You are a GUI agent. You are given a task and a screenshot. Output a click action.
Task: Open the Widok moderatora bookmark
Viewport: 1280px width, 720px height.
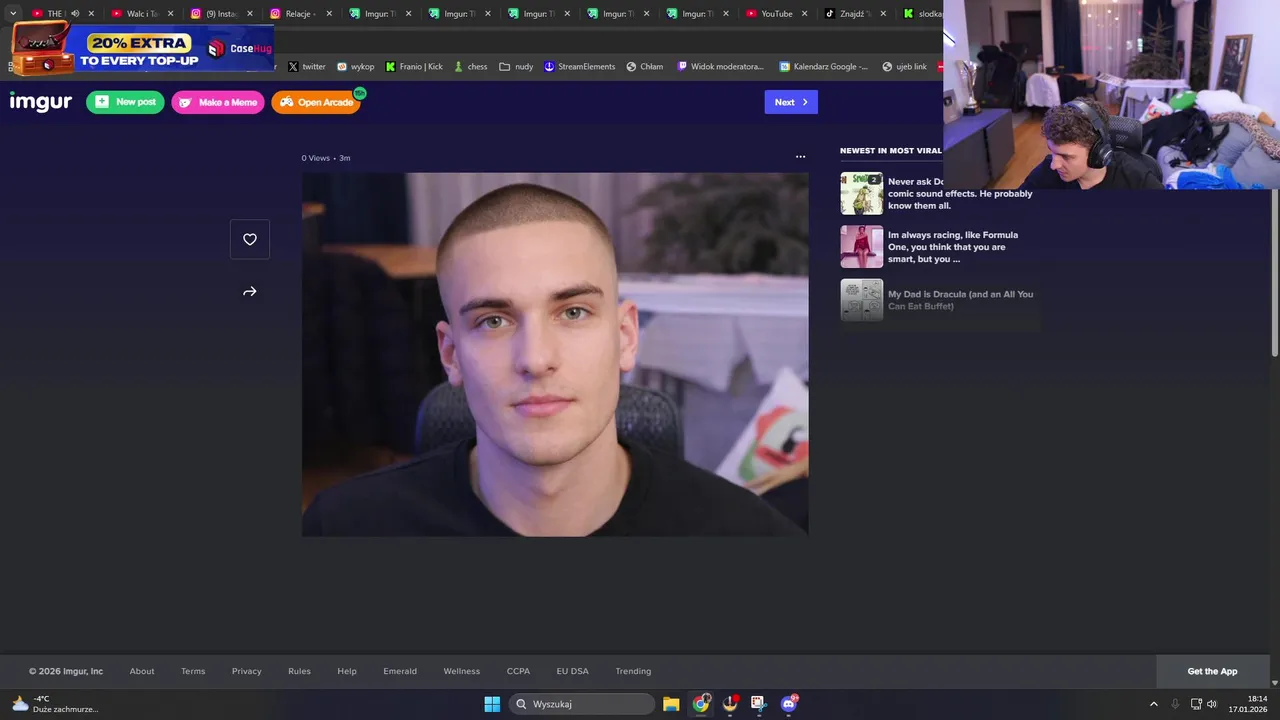point(720,67)
